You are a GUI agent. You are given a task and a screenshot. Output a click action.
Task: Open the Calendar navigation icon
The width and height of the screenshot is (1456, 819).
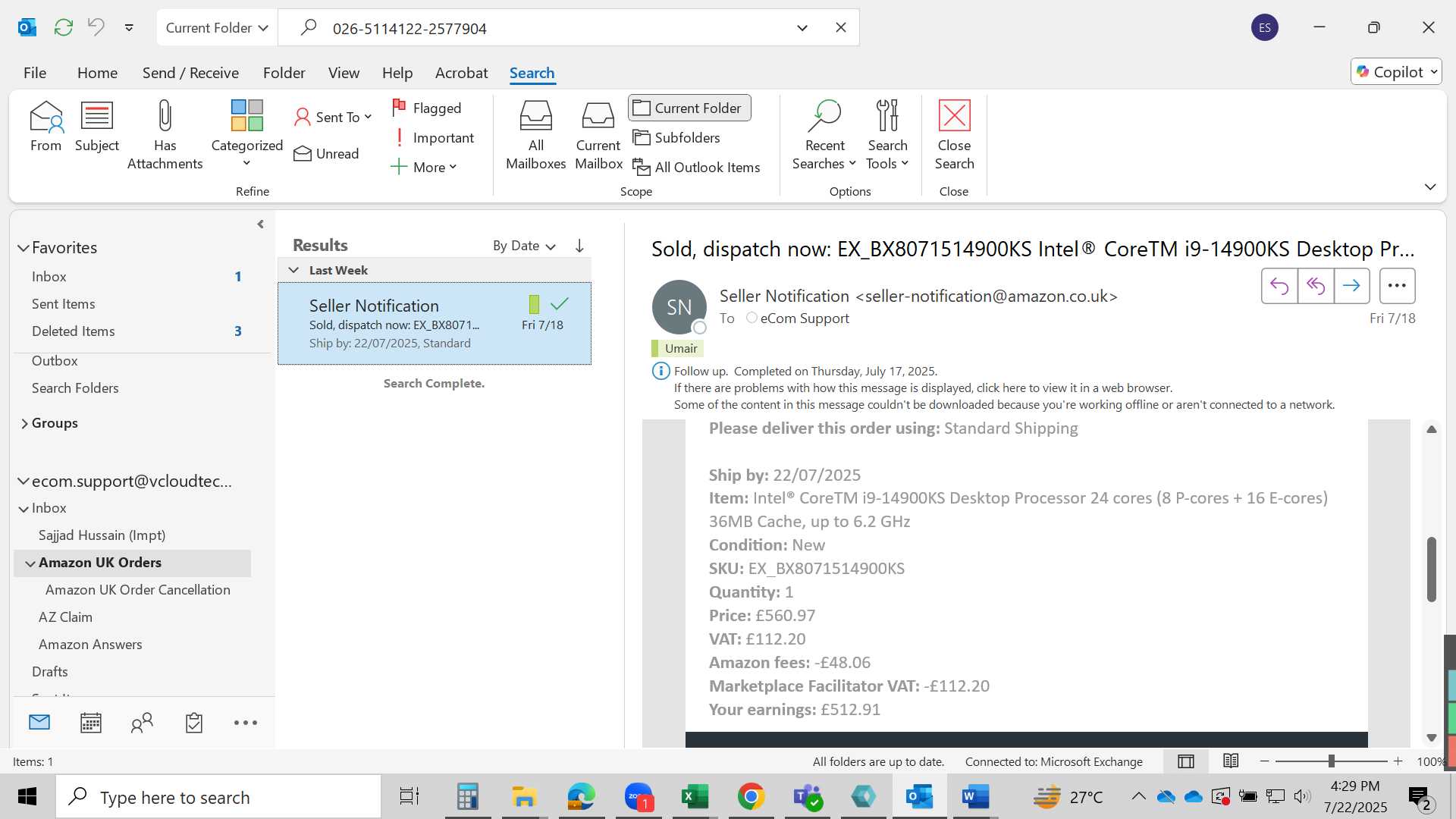[91, 723]
